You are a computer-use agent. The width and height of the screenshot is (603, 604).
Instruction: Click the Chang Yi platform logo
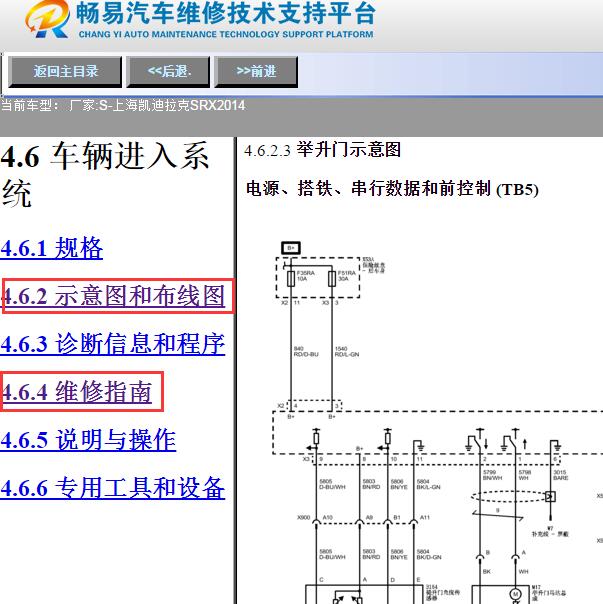tap(47, 19)
